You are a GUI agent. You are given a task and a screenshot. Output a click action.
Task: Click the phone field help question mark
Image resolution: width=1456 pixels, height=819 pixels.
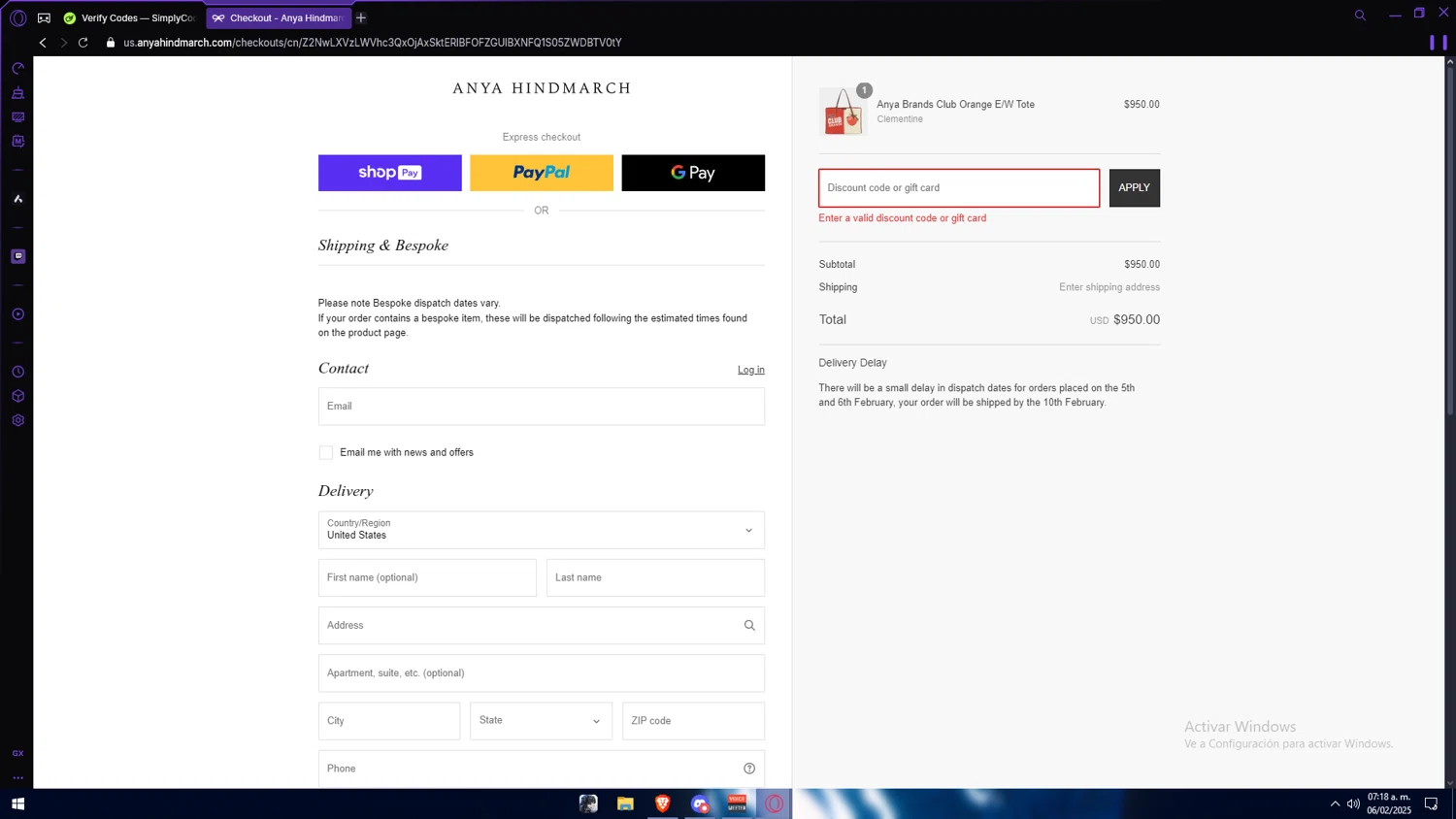coord(749,769)
